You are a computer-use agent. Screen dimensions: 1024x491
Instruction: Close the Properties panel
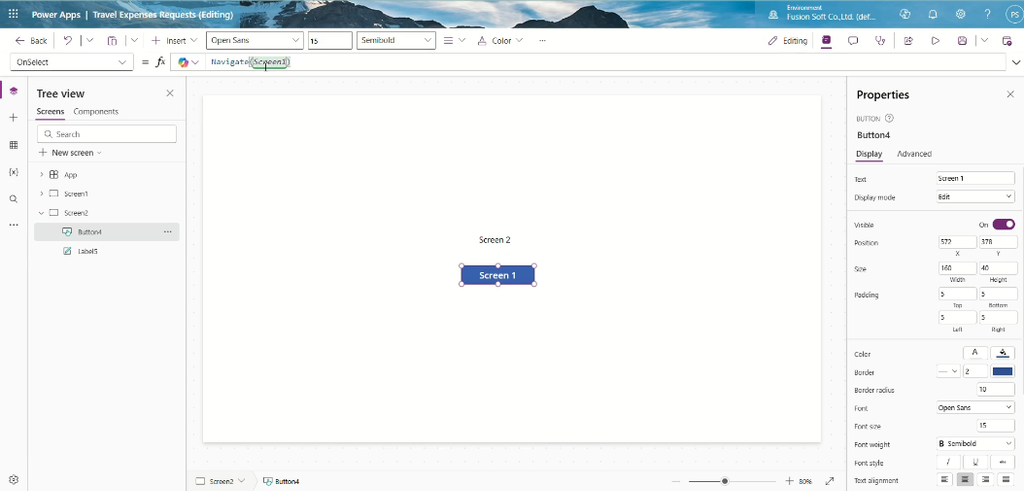[x=1010, y=95]
